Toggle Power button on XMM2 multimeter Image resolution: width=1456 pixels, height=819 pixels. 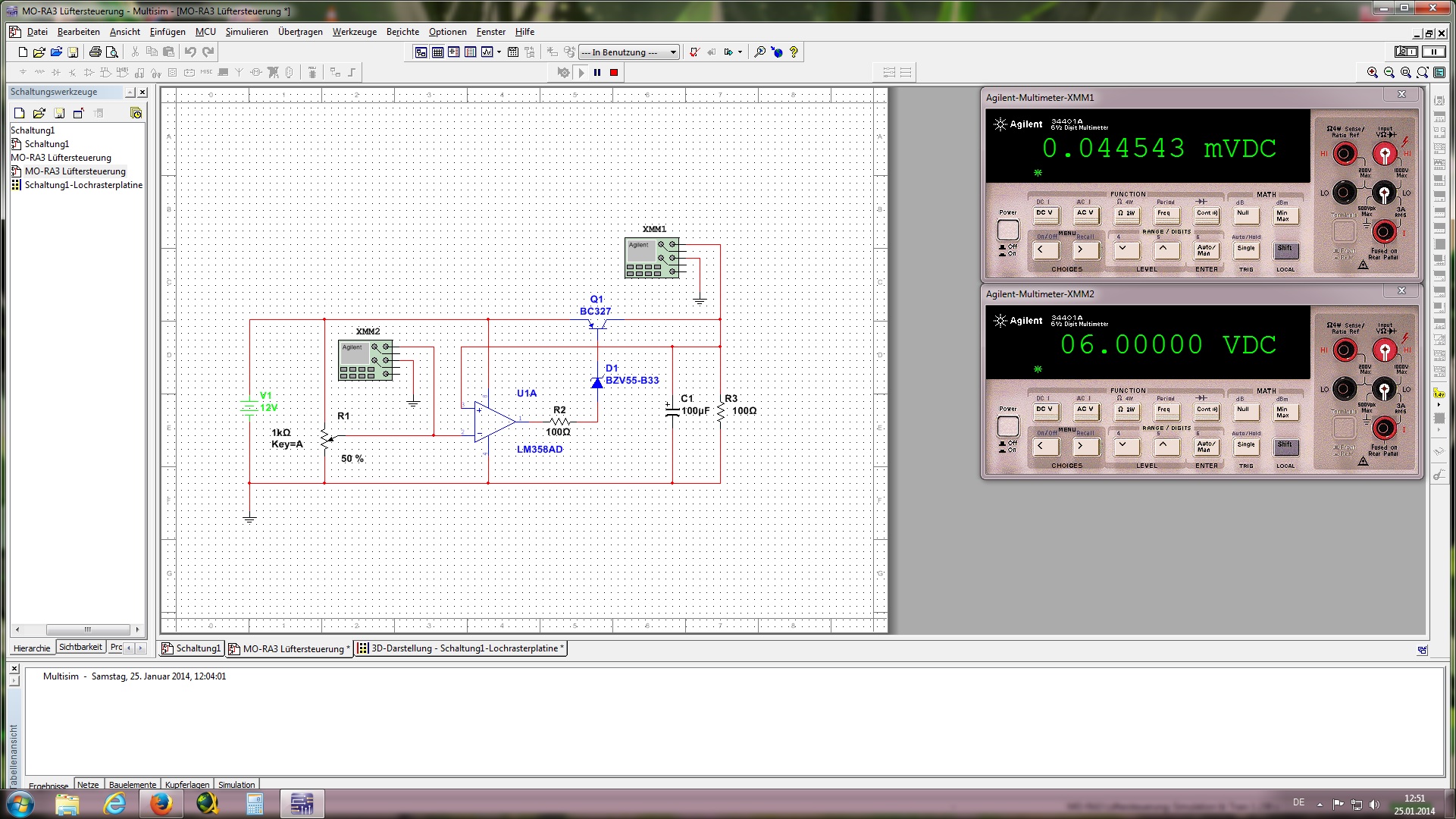[1008, 426]
